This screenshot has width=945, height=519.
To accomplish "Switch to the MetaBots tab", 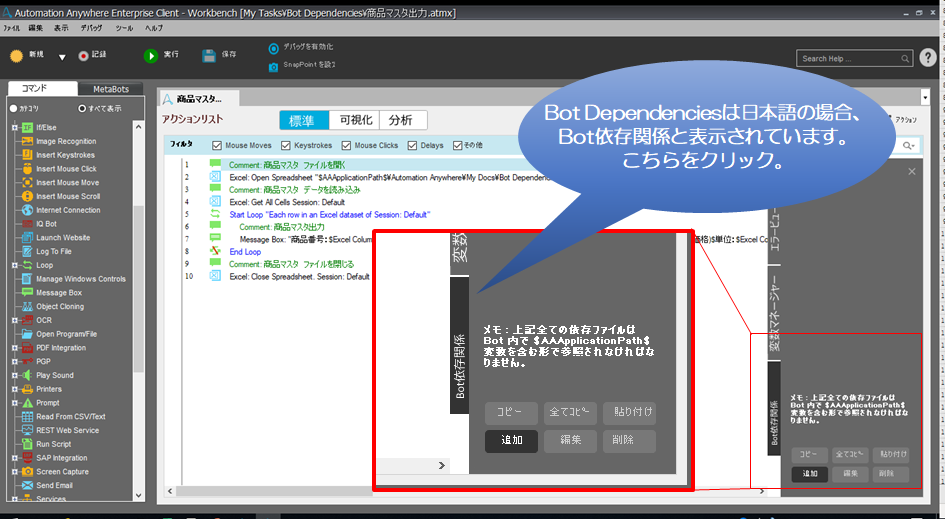I will point(111,89).
